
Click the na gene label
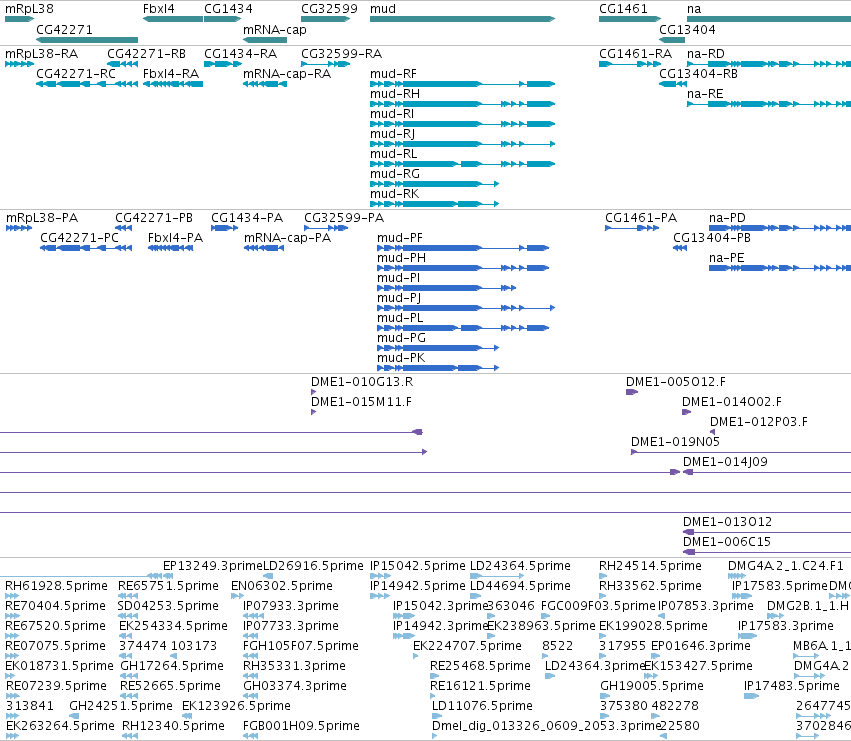(x=694, y=9)
